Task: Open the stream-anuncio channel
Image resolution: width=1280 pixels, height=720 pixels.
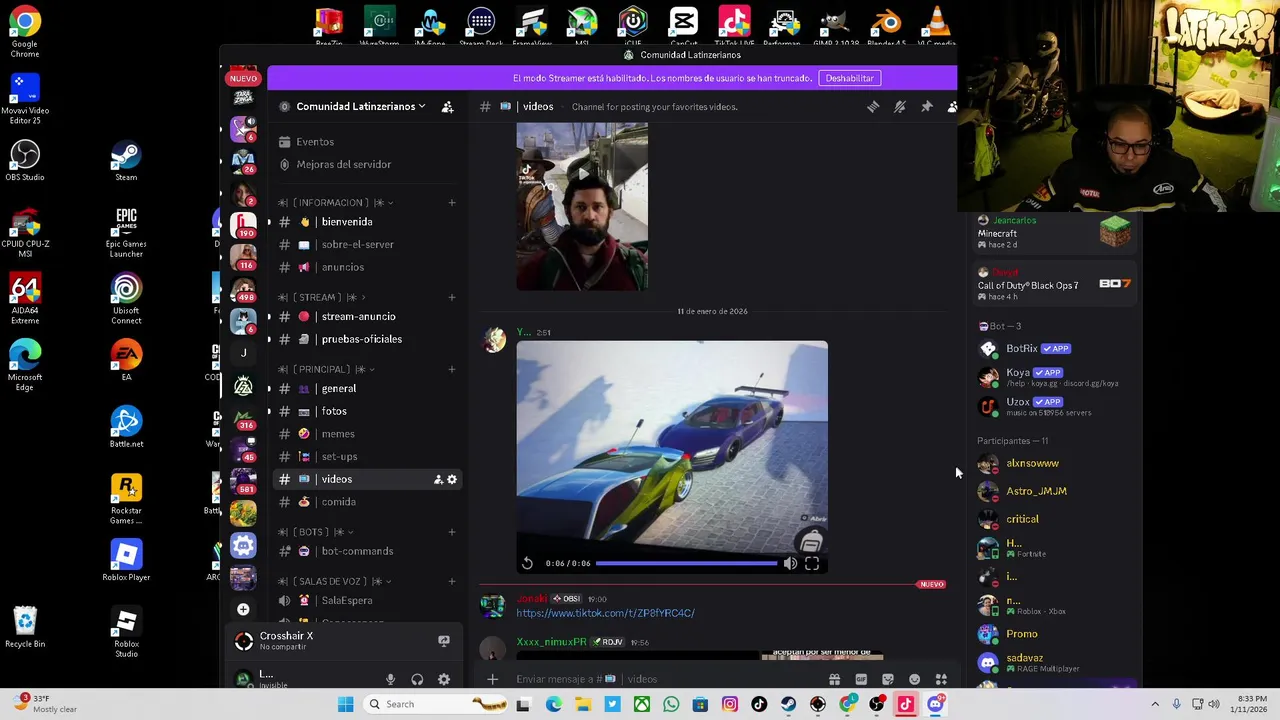Action: (x=367, y=317)
